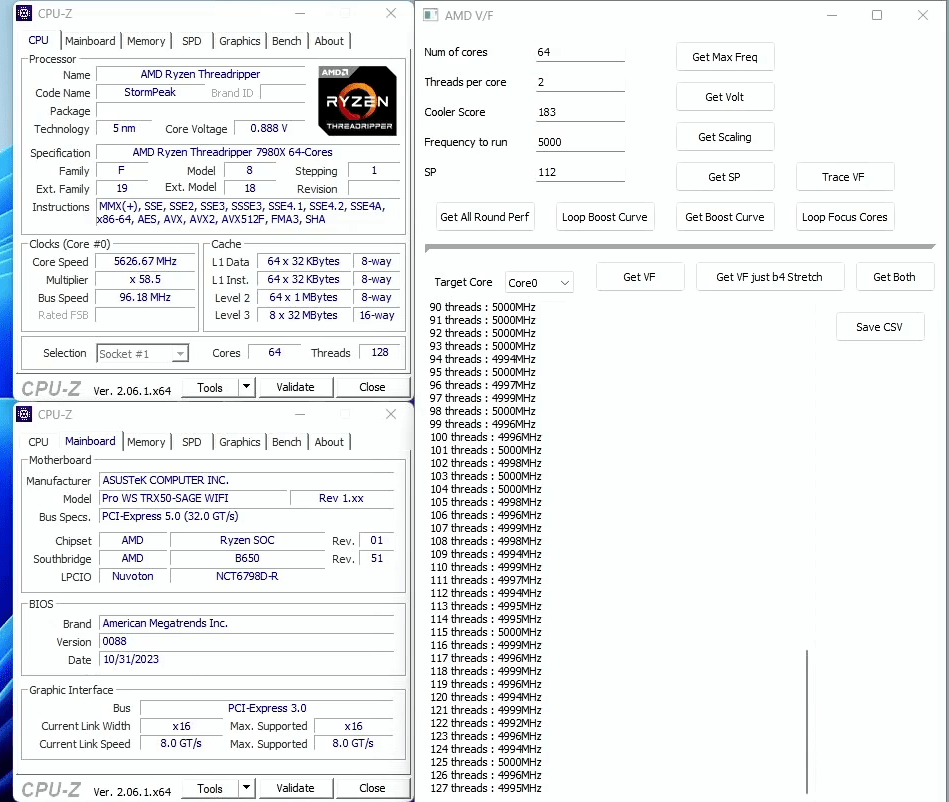Click the BIOS date 10/31/2023 field

[x=247, y=659]
